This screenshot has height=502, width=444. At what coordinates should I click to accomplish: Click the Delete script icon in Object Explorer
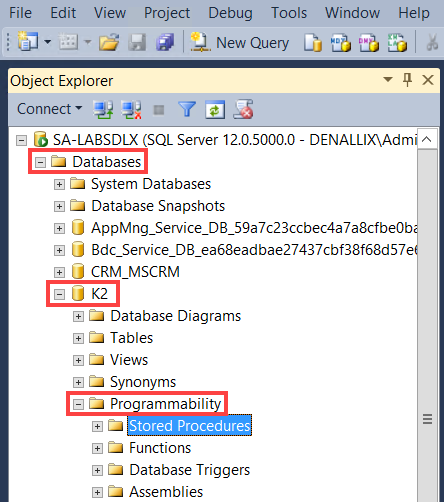pyautogui.click(x=243, y=109)
